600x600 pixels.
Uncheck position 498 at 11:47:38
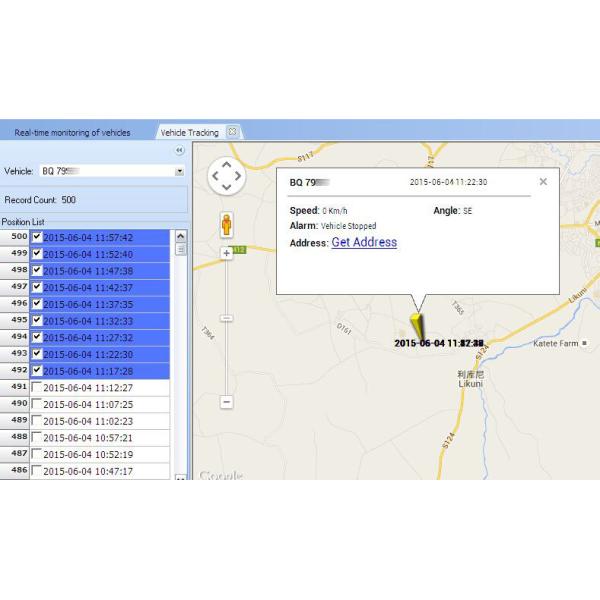[x=37, y=270]
